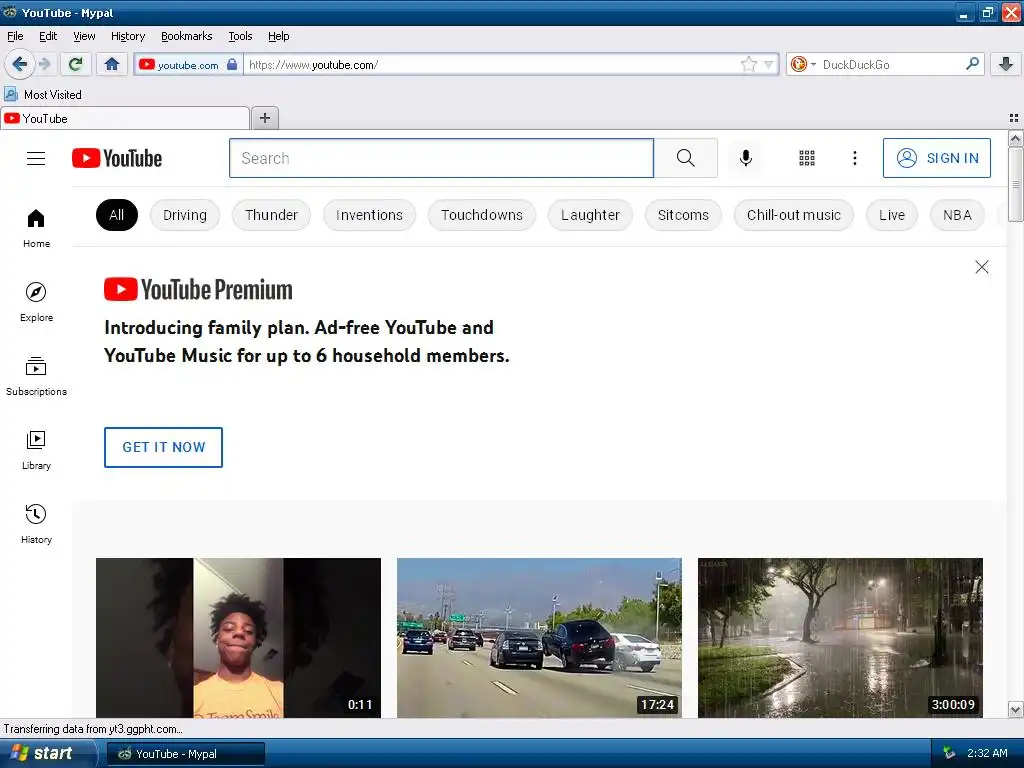Image resolution: width=1024 pixels, height=768 pixels.
Task: Open the Tools menu
Action: point(240,36)
